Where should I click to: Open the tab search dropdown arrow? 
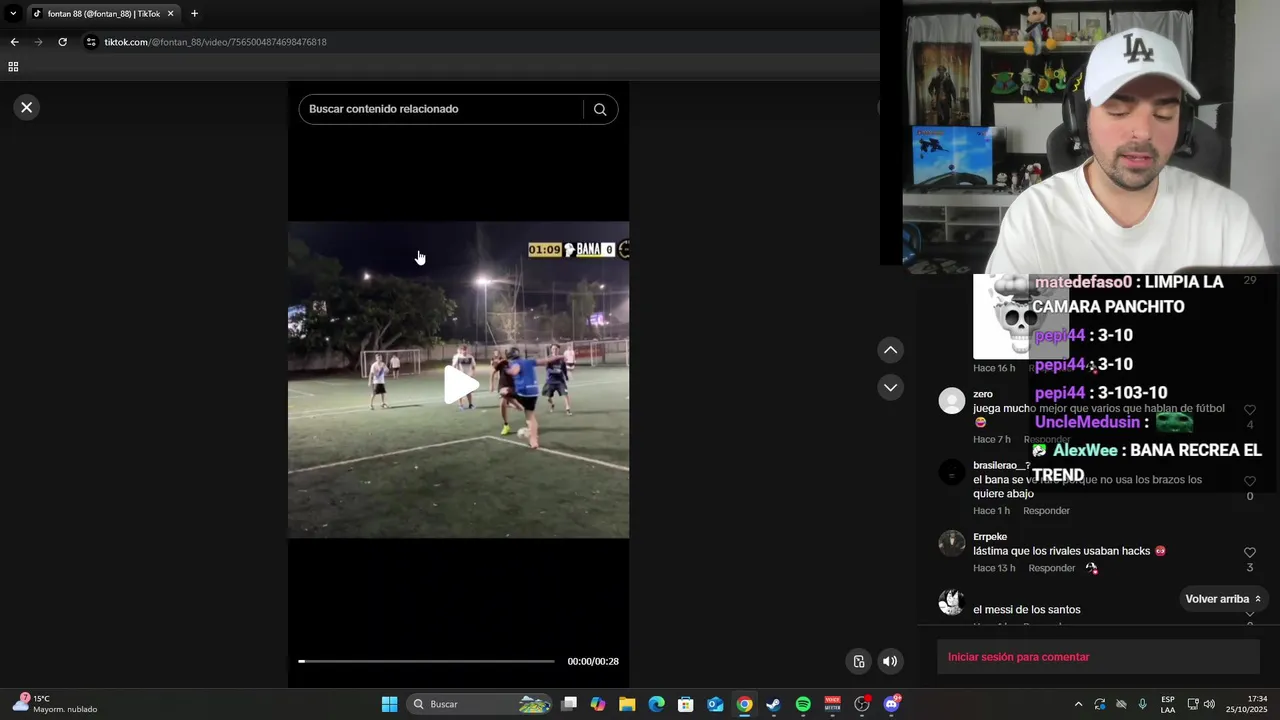13,14
